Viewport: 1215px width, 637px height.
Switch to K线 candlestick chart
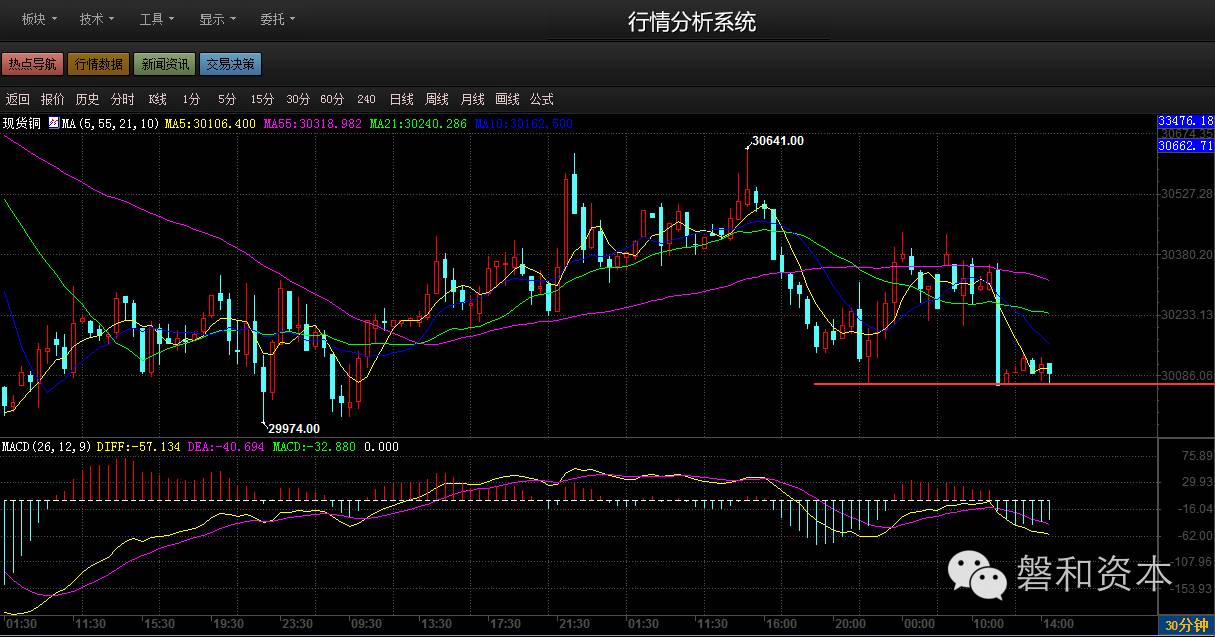(x=157, y=99)
